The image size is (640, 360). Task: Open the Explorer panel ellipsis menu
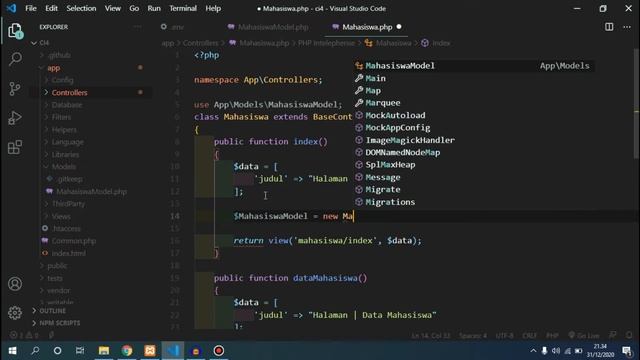point(138,27)
